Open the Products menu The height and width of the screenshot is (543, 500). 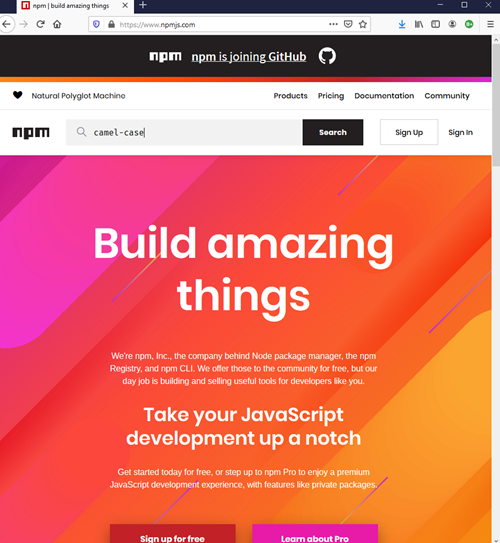tap(290, 96)
